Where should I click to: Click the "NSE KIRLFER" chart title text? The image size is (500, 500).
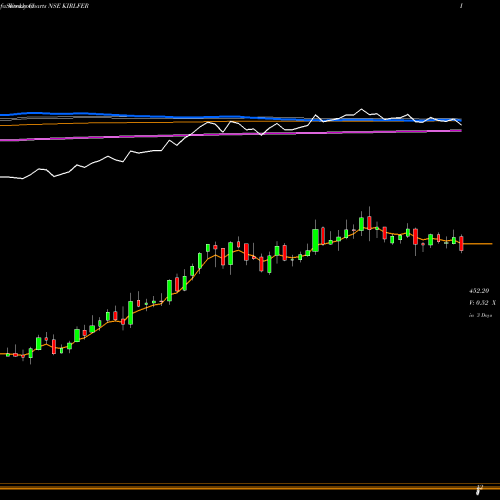(68, 6)
